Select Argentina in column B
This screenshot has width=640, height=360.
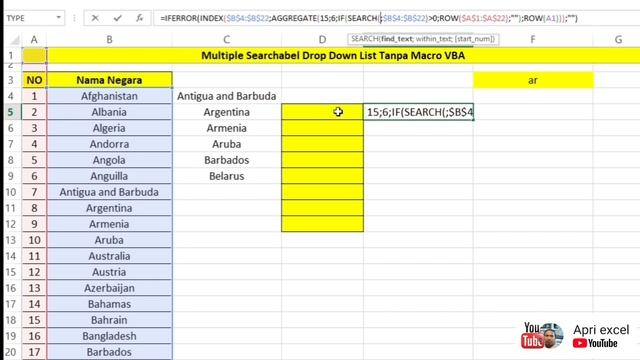click(109, 208)
